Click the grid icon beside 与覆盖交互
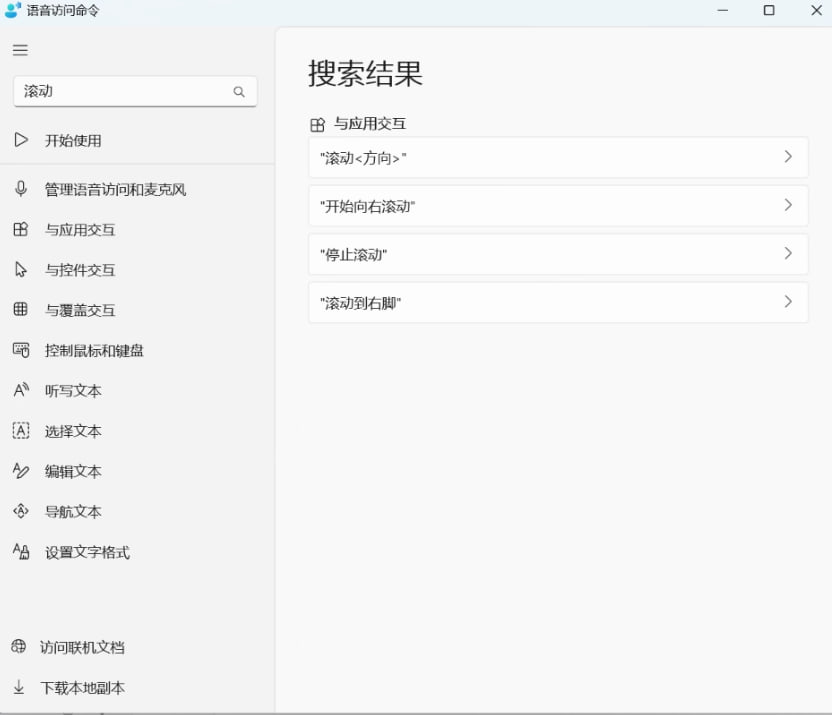The width and height of the screenshot is (832, 715). click(x=21, y=309)
